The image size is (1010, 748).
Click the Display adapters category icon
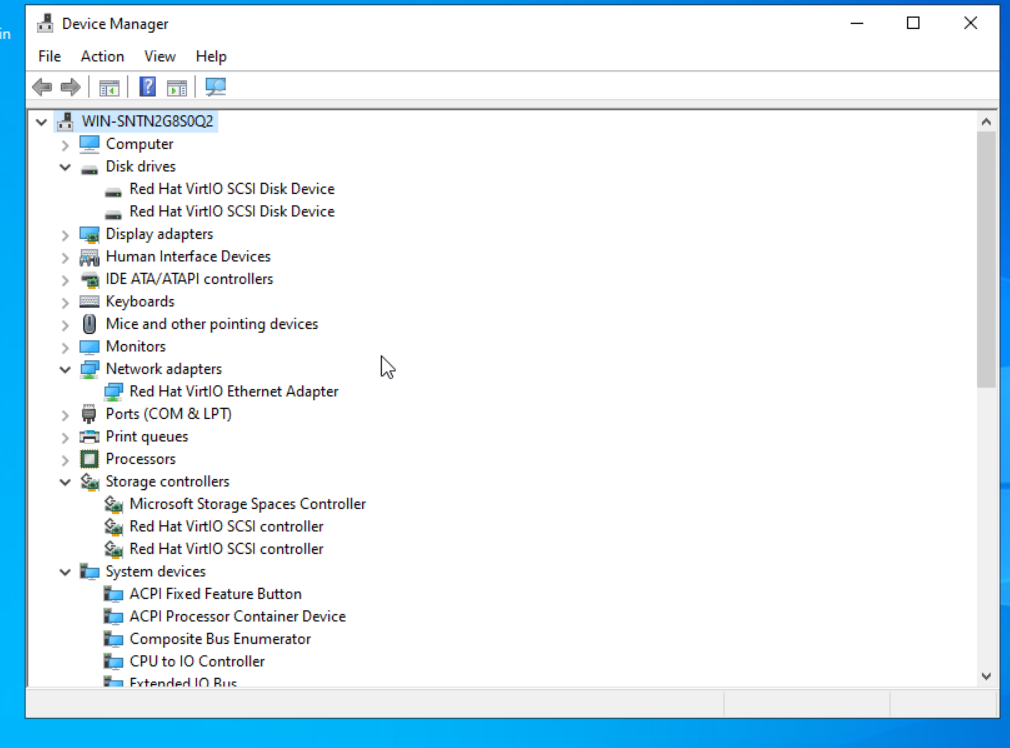click(89, 234)
